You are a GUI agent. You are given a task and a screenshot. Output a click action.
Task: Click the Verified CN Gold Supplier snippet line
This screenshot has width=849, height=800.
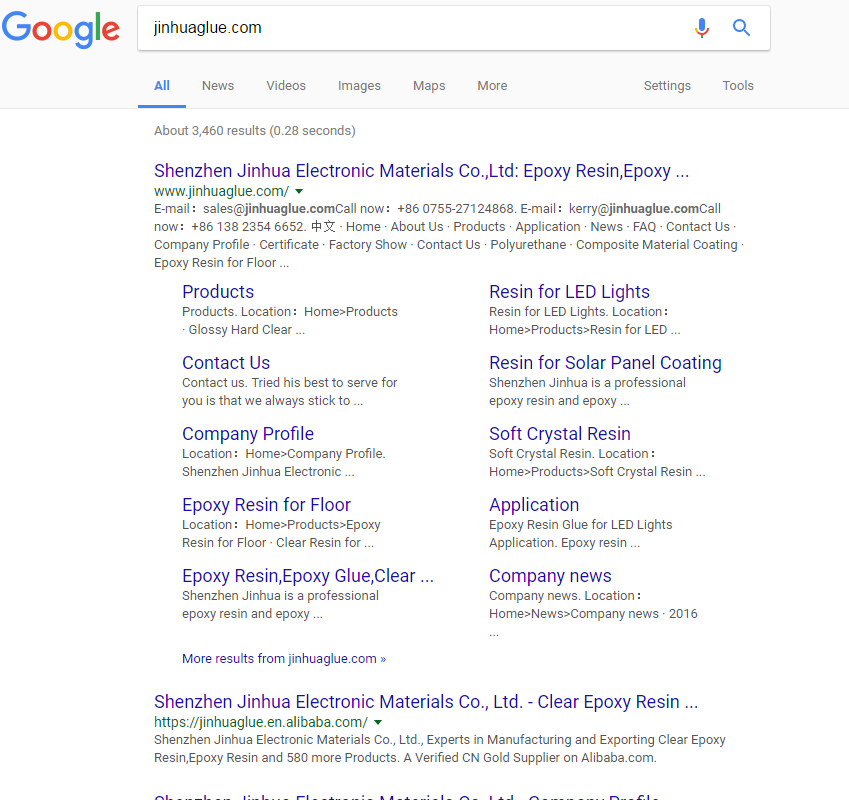(405, 757)
